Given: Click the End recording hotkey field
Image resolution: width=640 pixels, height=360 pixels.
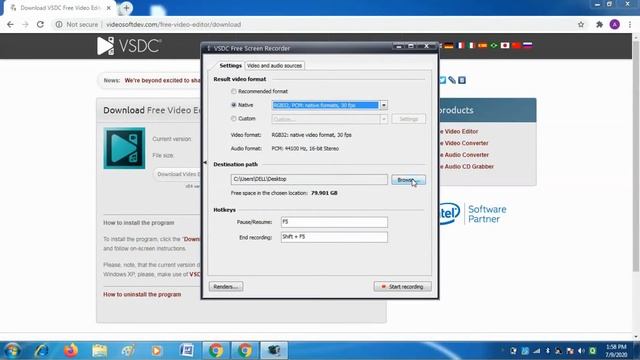Looking at the screenshot, I should coord(334,237).
